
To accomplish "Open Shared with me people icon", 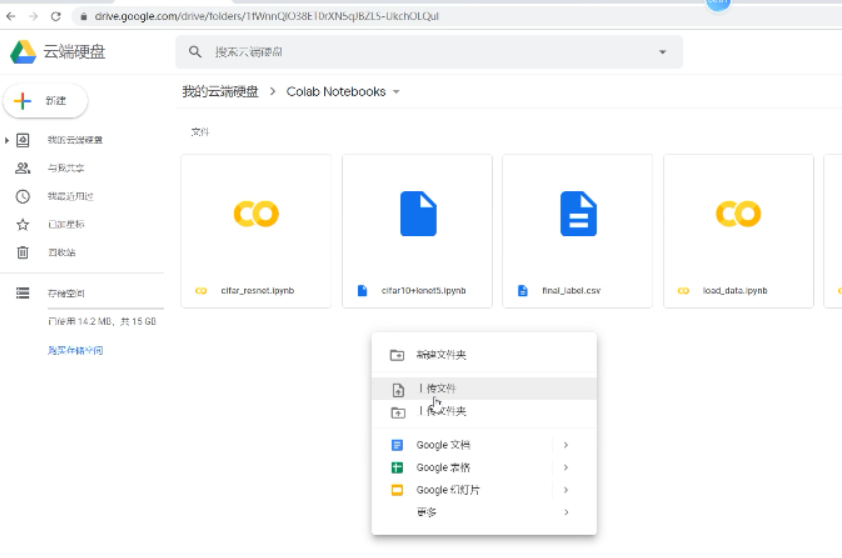I will pyautogui.click(x=23, y=168).
